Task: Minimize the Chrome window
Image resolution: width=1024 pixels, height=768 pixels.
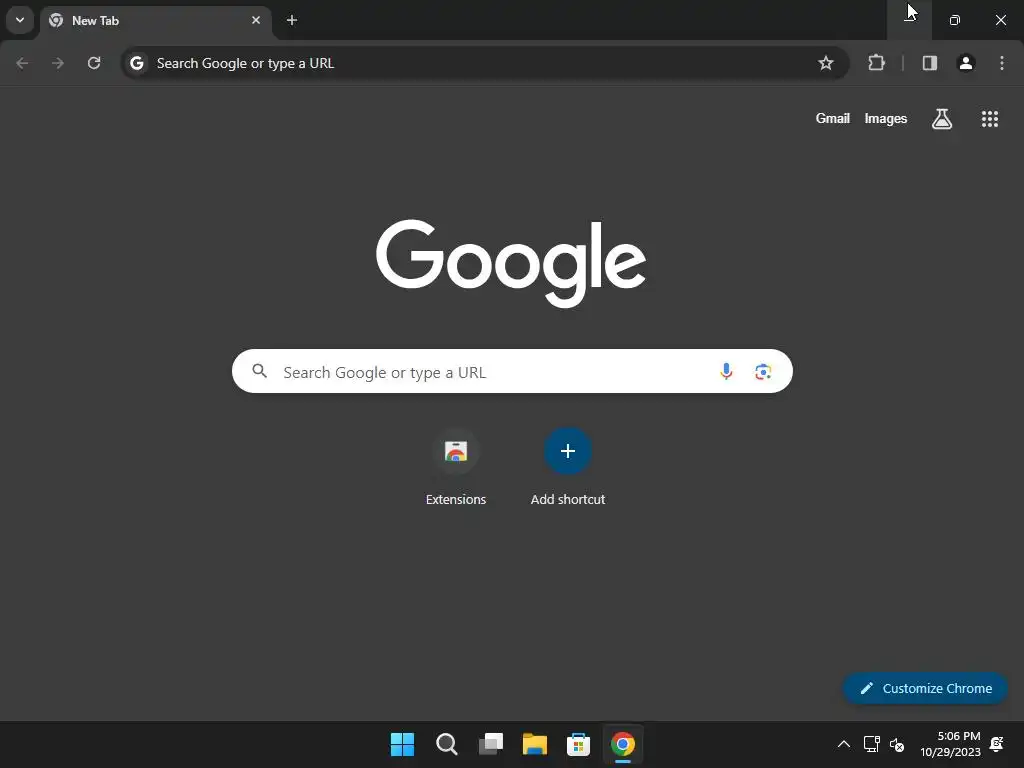Action: click(x=910, y=20)
